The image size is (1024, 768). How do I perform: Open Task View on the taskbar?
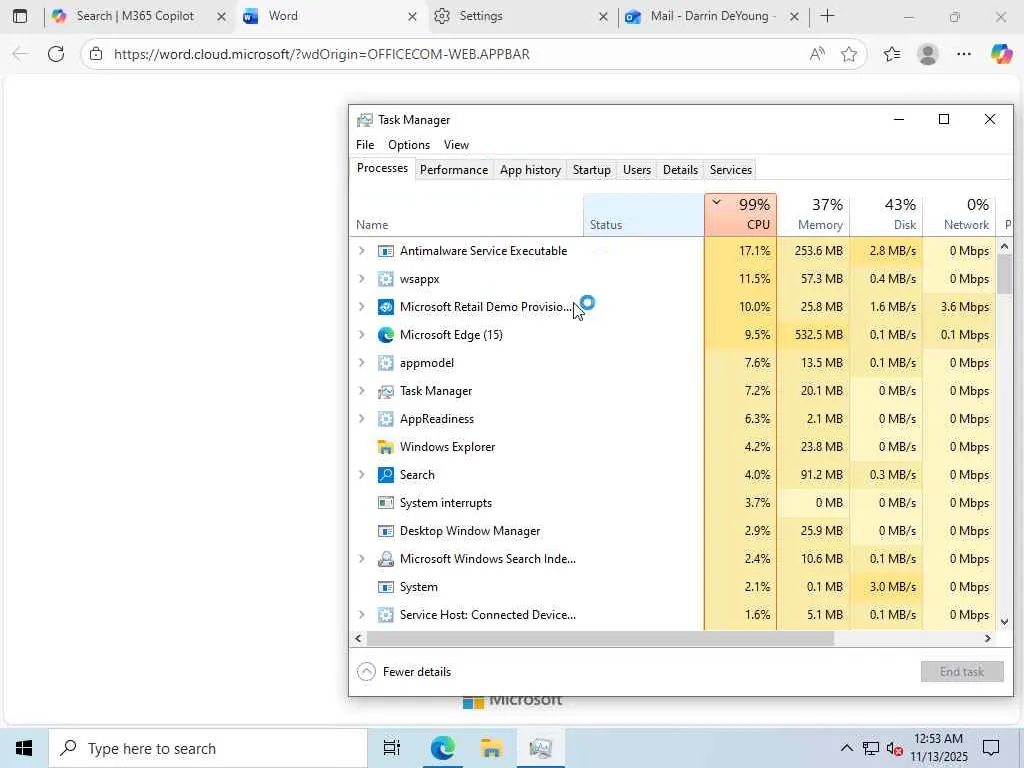pyautogui.click(x=392, y=748)
